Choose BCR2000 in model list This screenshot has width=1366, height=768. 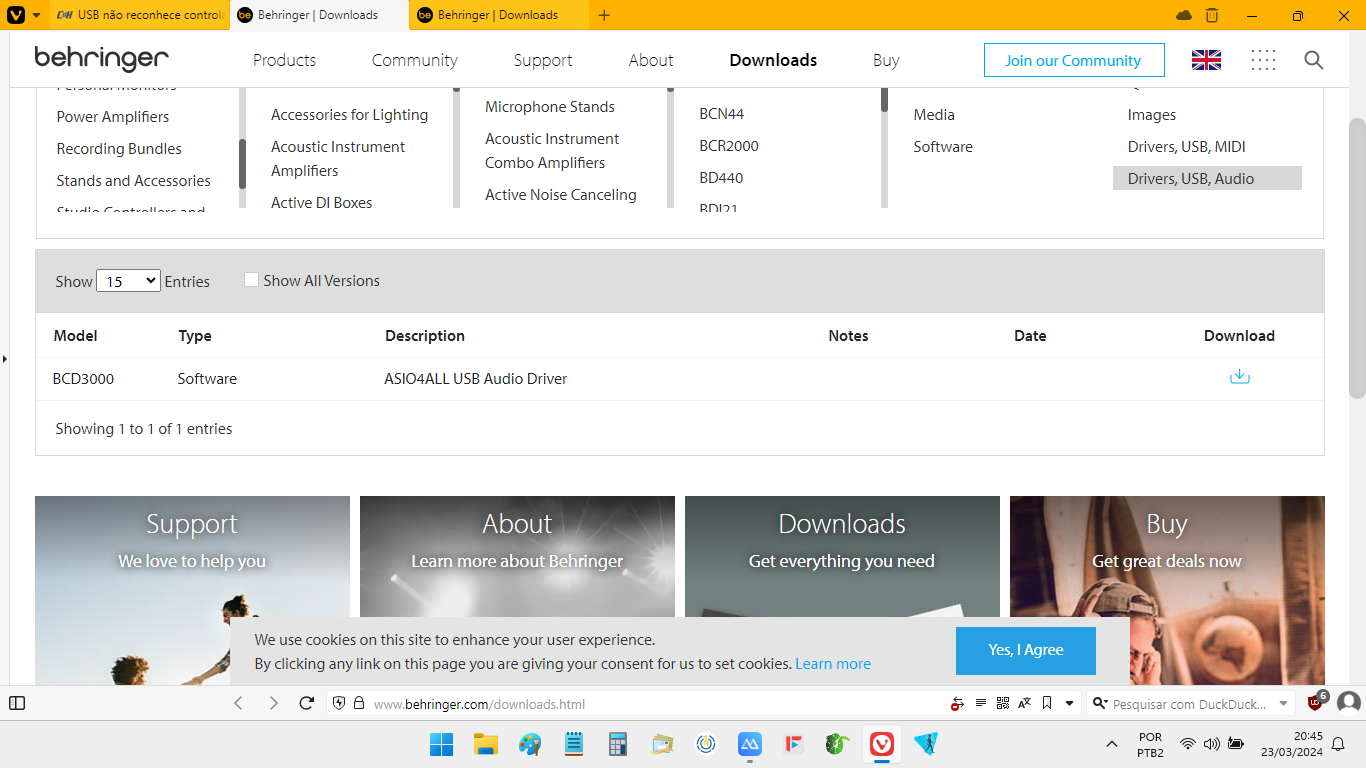coord(729,145)
